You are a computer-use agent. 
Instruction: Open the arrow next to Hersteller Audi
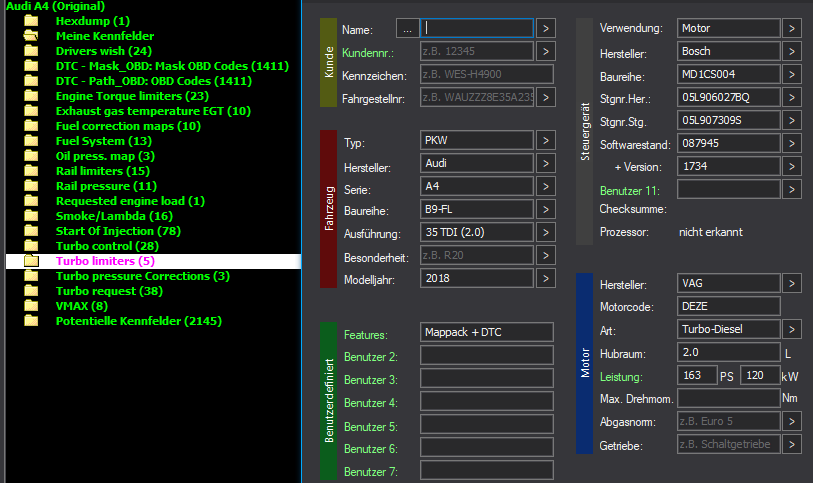click(x=545, y=163)
